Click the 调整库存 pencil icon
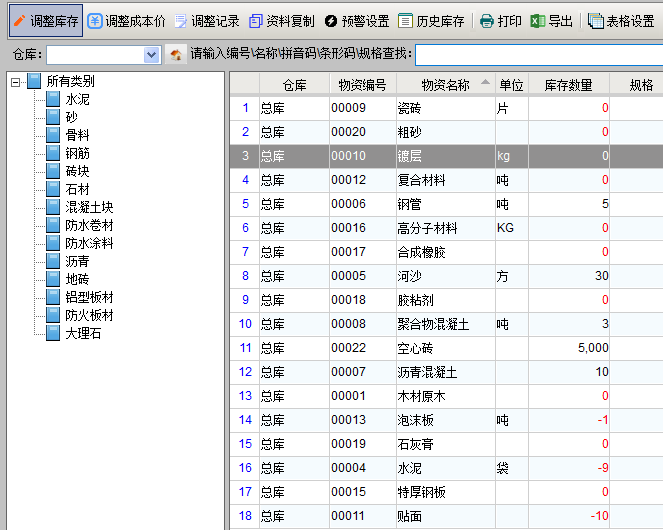This screenshot has height=530, width=663. 19,20
